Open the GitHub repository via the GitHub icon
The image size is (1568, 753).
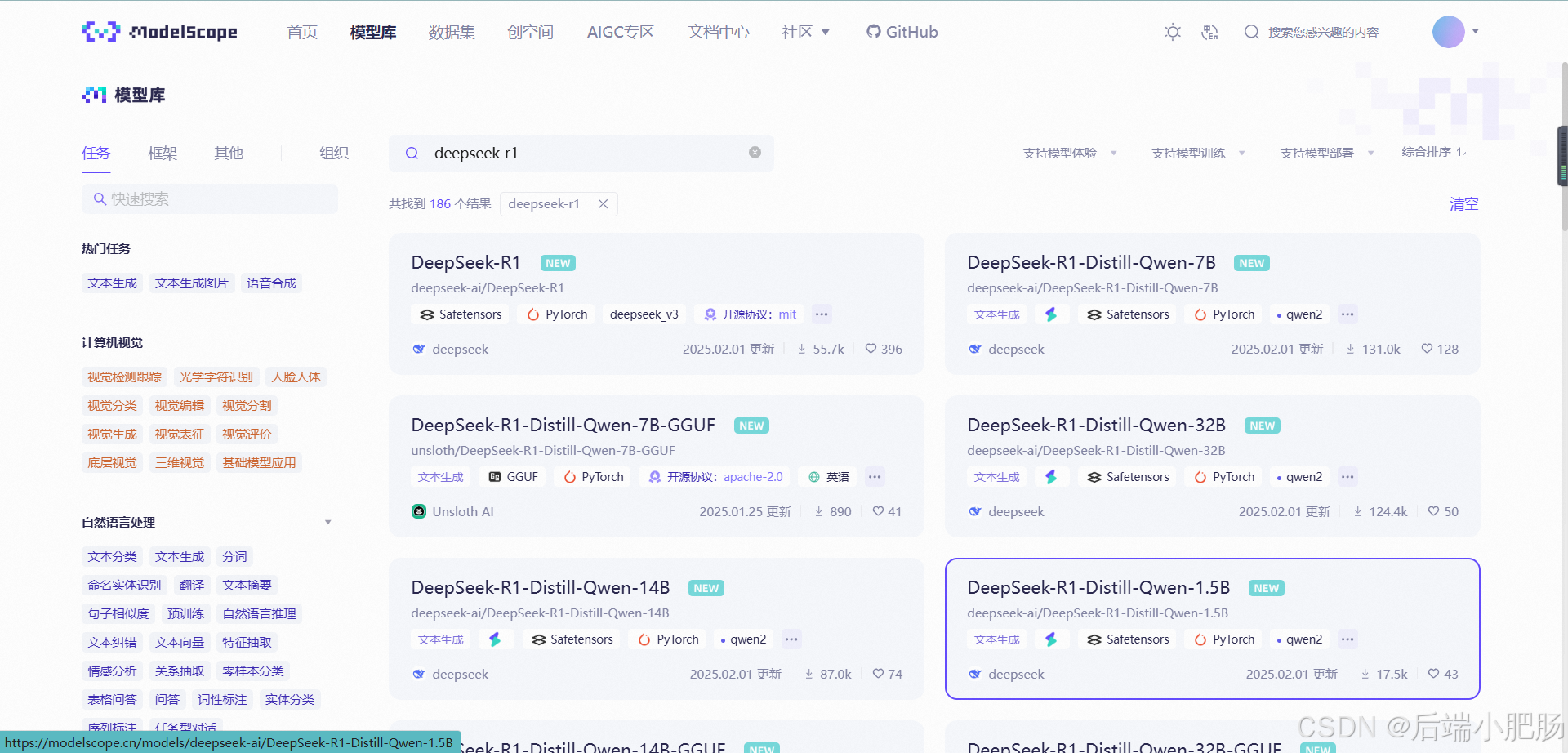click(874, 32)
